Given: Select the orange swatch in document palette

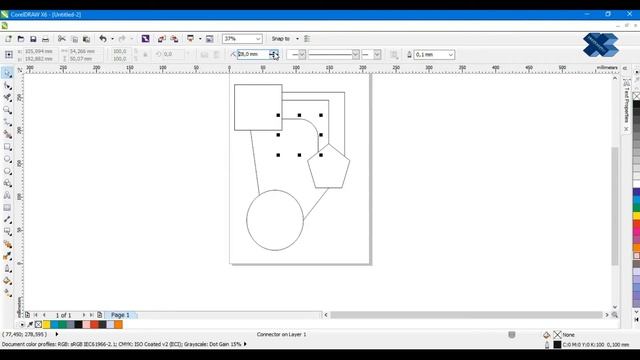Looking at the screenshot, I should [x=118, y=324].
